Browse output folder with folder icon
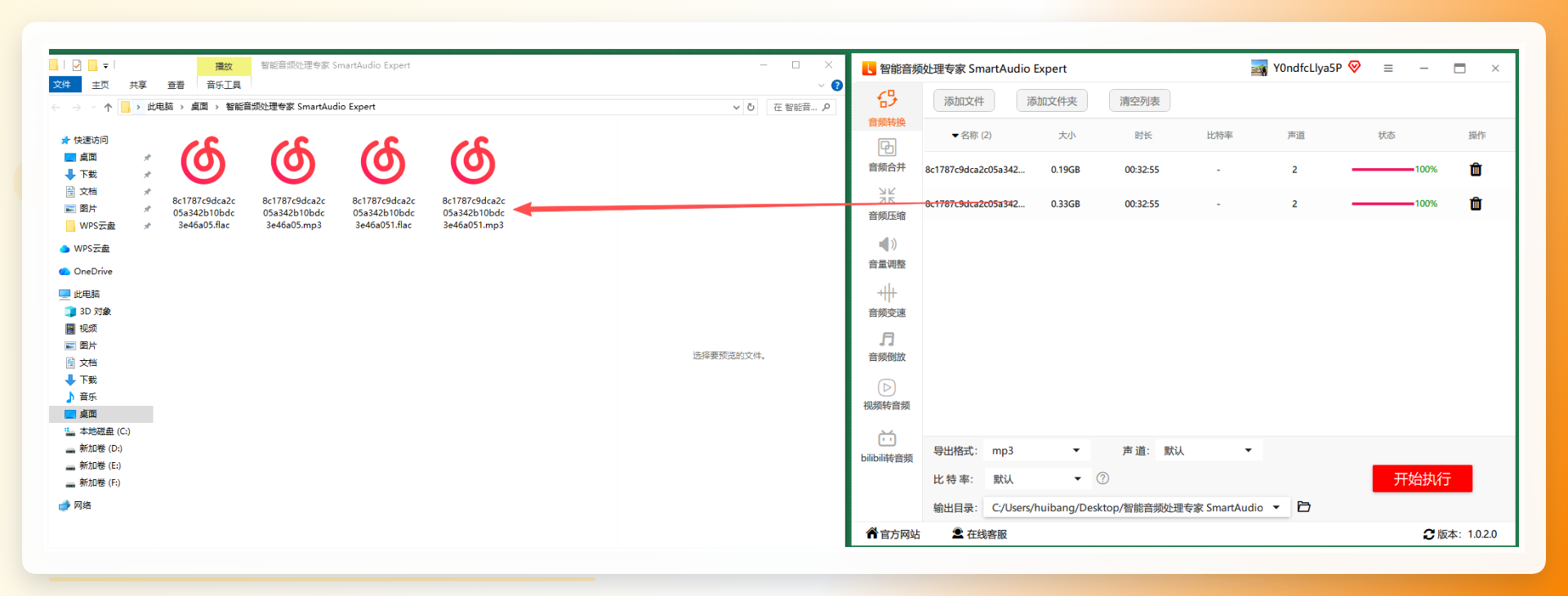The height and width of the screenshot is (596, 1568). tap(1304, 507)
